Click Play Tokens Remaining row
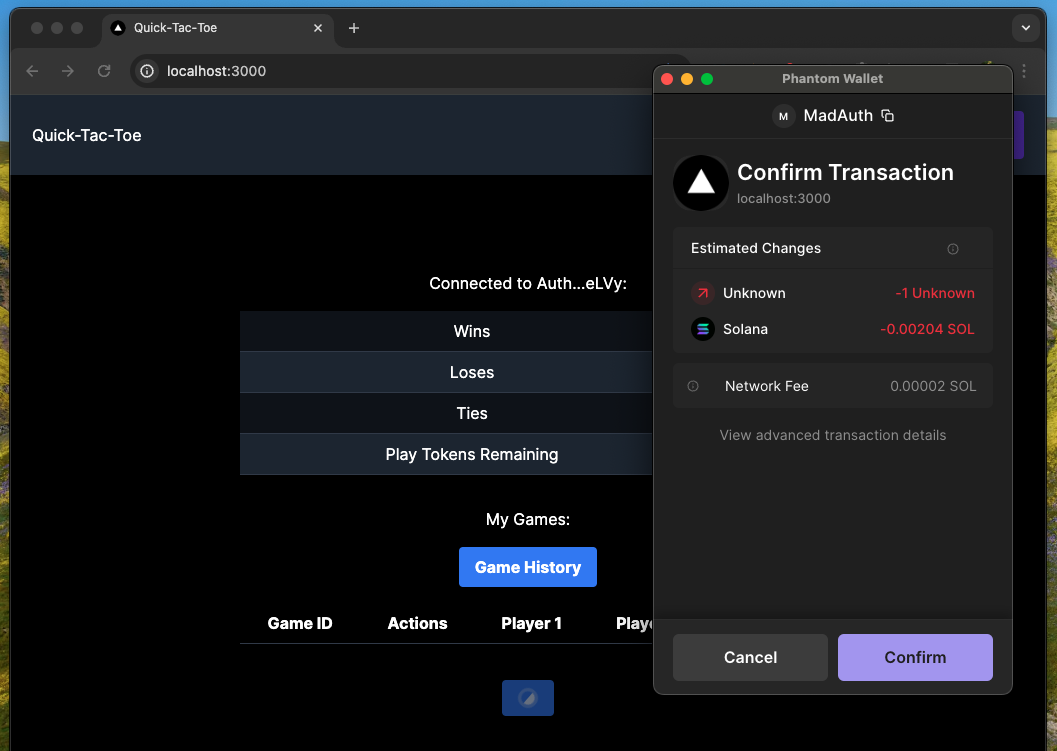 pyautogui.click(x=446, y=454)
